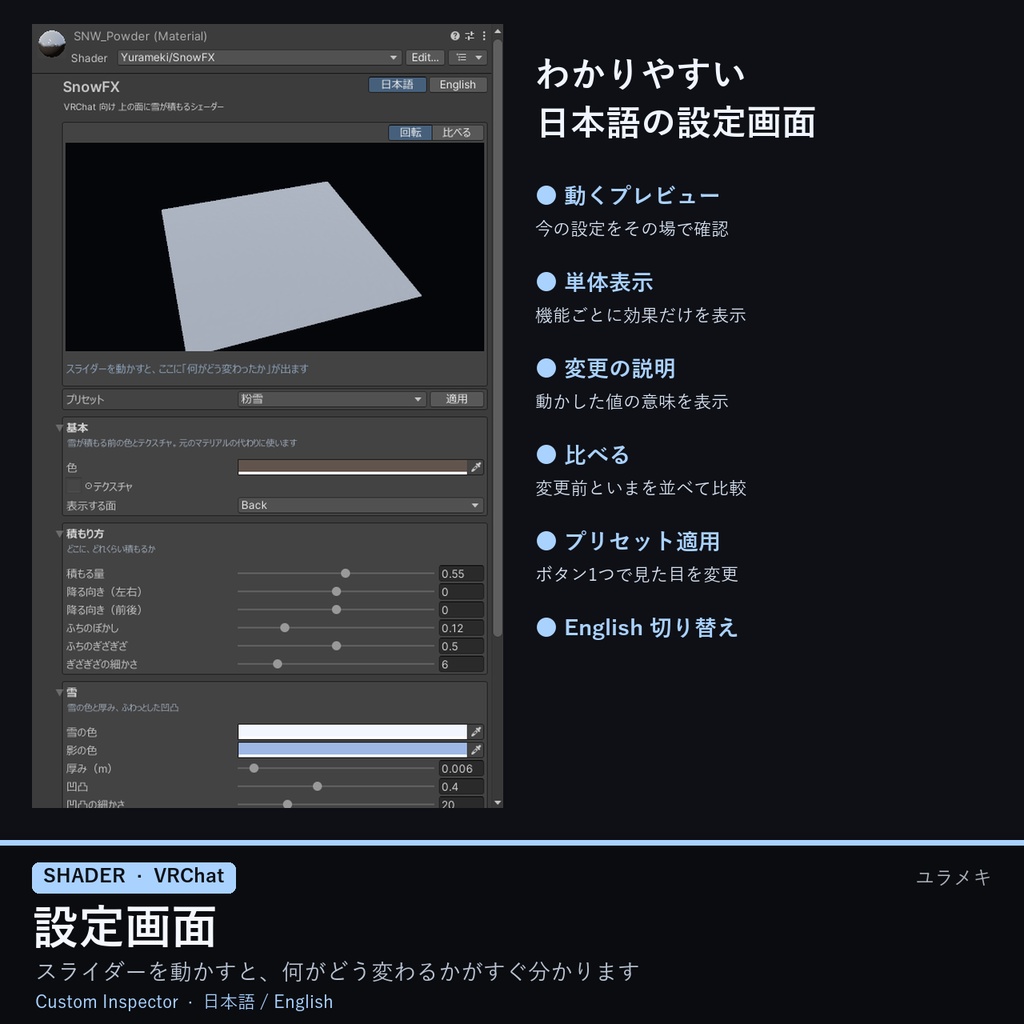Click the ふちのぎざぎざ value field 0.5
This screenshot has width=1024, height=1024.
(x=461, y=646)
